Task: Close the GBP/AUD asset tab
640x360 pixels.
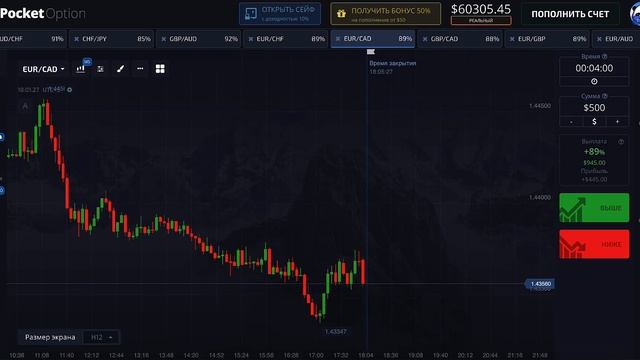Action: pyautogui.click(x=164, y=39)
